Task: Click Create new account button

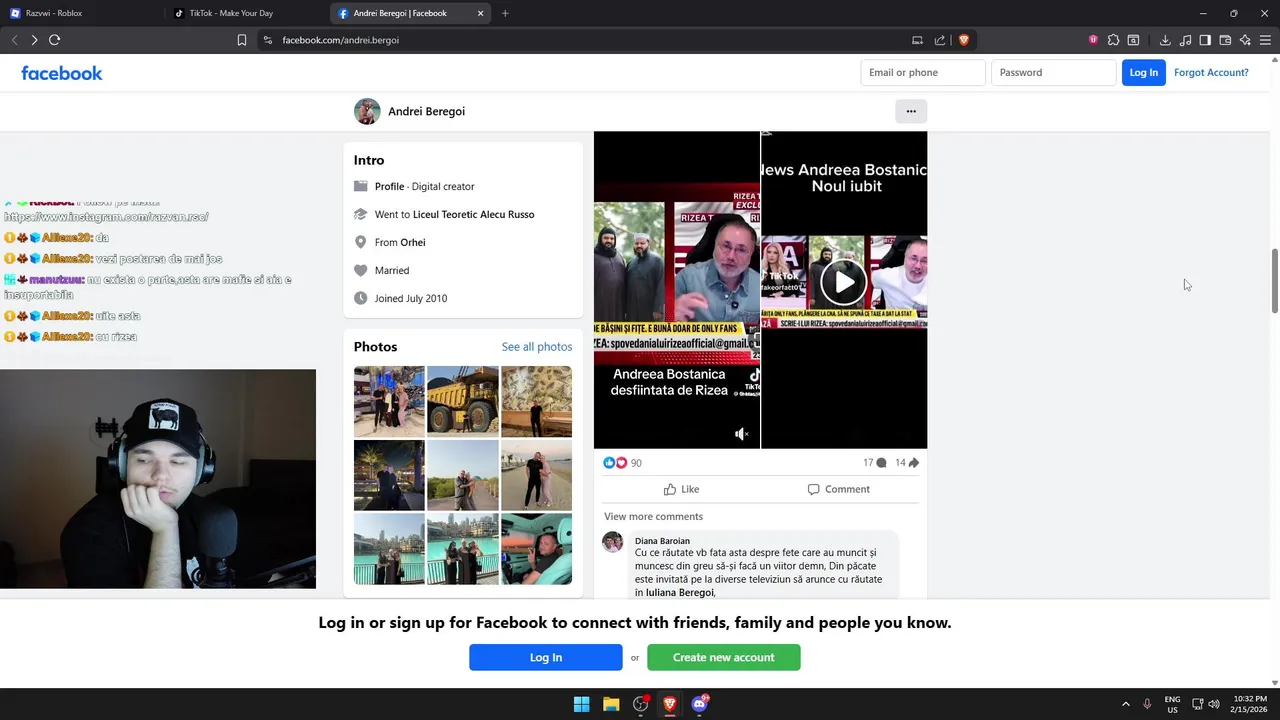Action: tap(724, 657)
